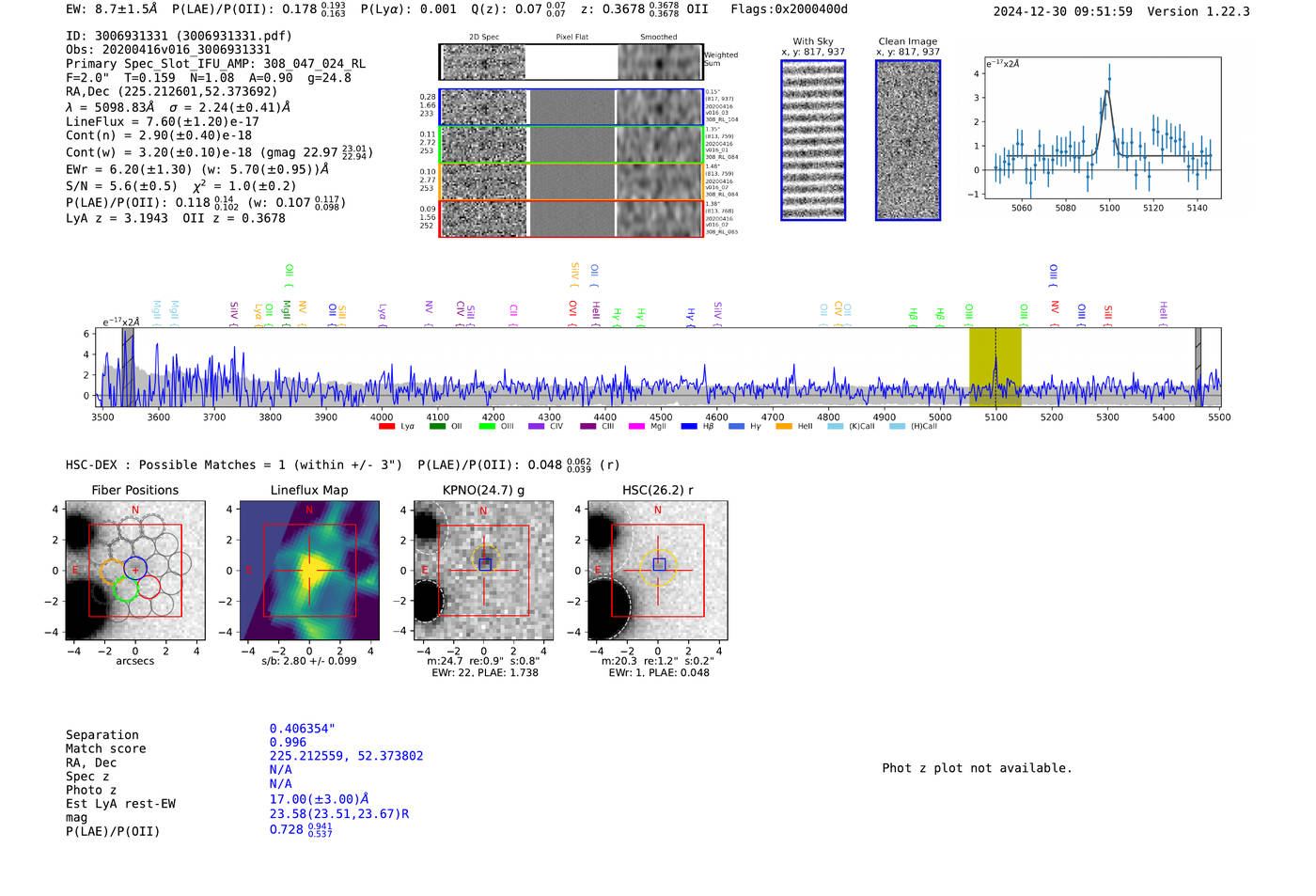1316x896 pixels.
Task: Click the Primary Spec_Slot_IFU_AMP line
Action: click(x=215, y=64)
